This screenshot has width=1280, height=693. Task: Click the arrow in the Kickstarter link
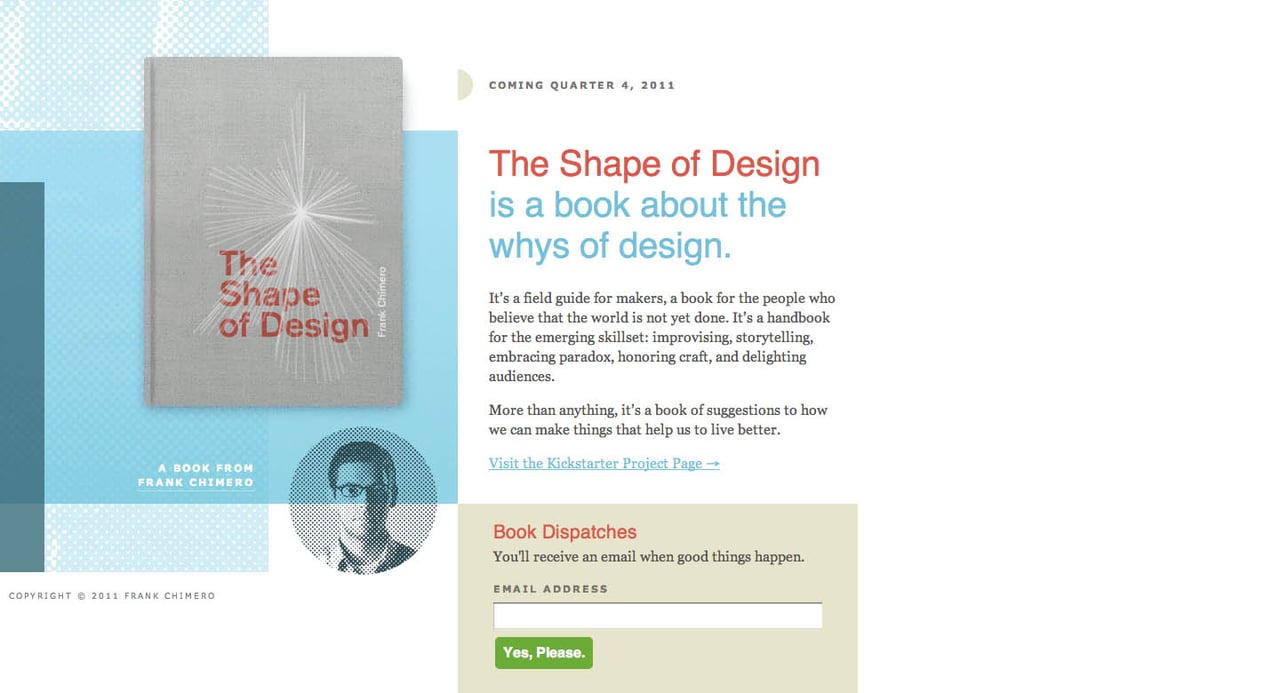pos(712,463)
